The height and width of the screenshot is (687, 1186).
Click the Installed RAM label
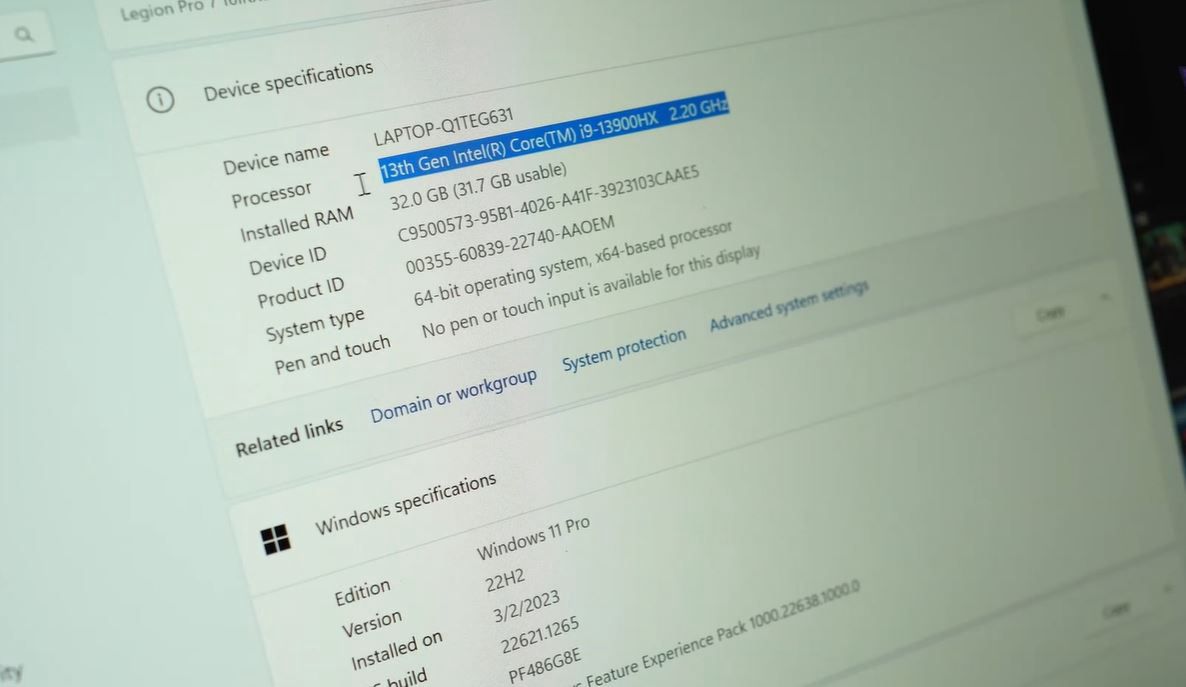pos(296,225)
